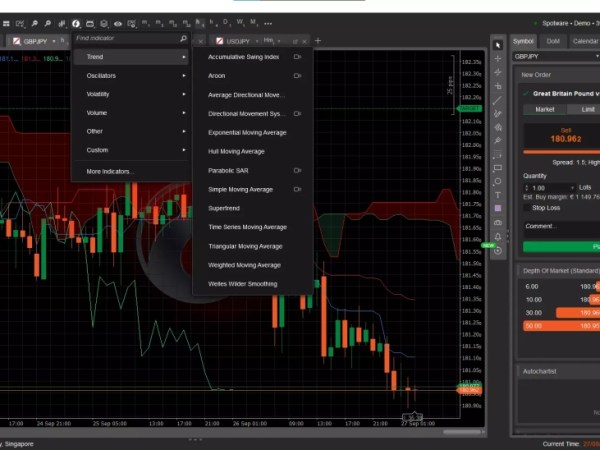600x450 pixels.
Task: Select the Limit order type
Action: [584, 109]
